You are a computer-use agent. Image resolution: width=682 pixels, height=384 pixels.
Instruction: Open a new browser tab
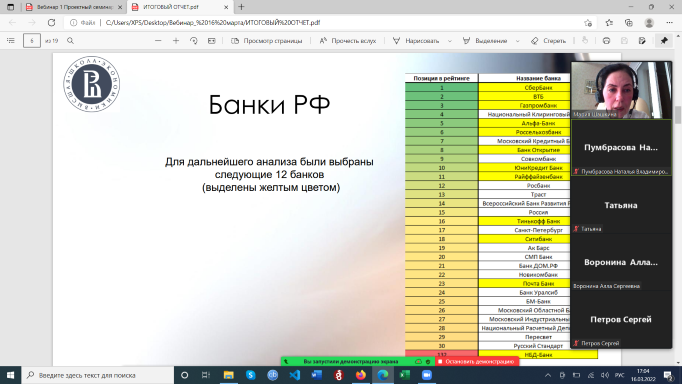[241, 7]
